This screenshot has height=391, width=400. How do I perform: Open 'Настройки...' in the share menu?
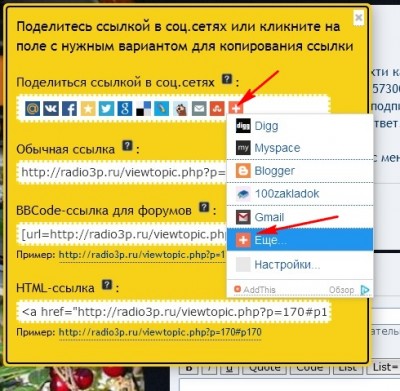(300, 265)
